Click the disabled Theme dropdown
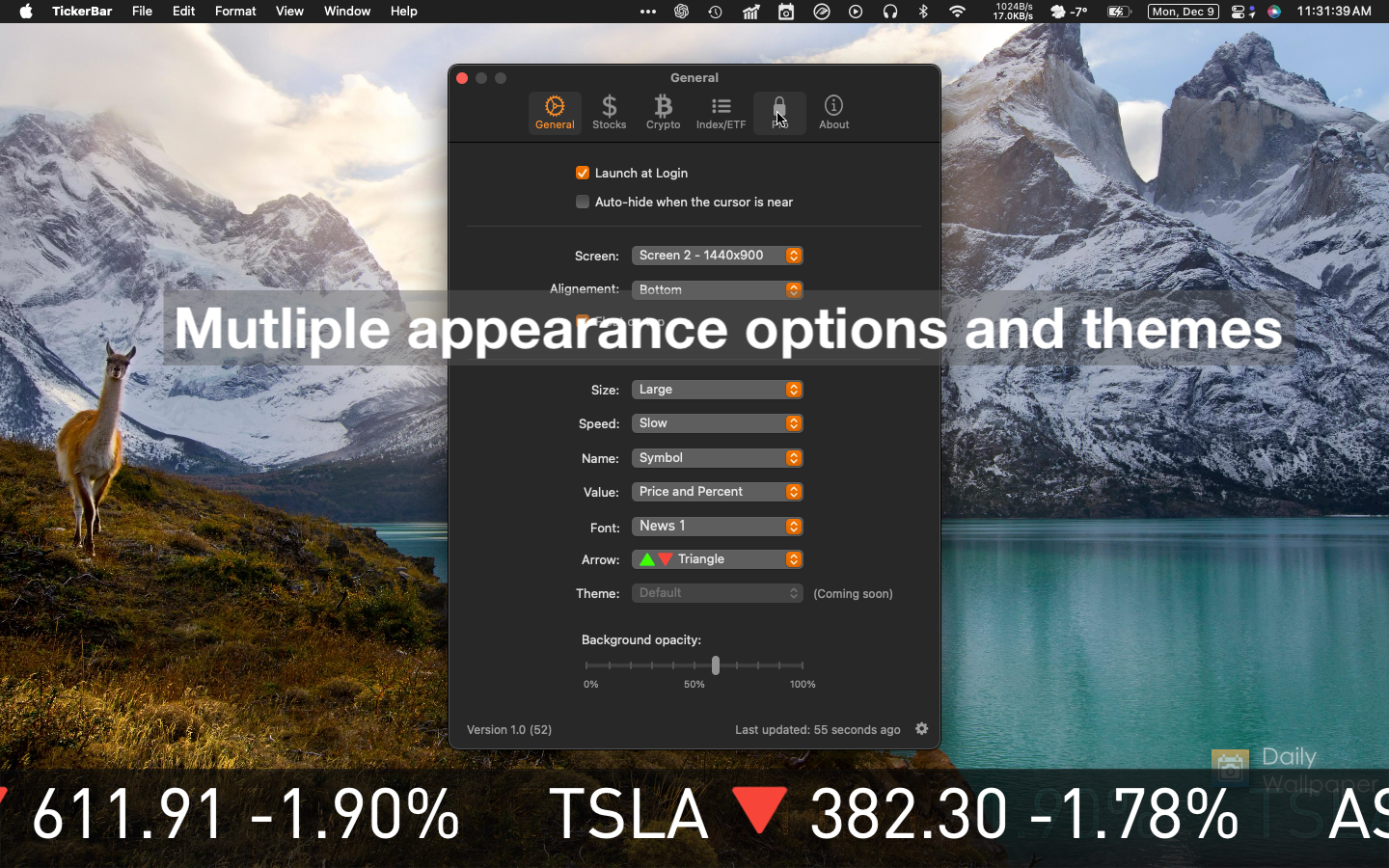Screen dimensions: 1389x868 [x=717, y=593]
